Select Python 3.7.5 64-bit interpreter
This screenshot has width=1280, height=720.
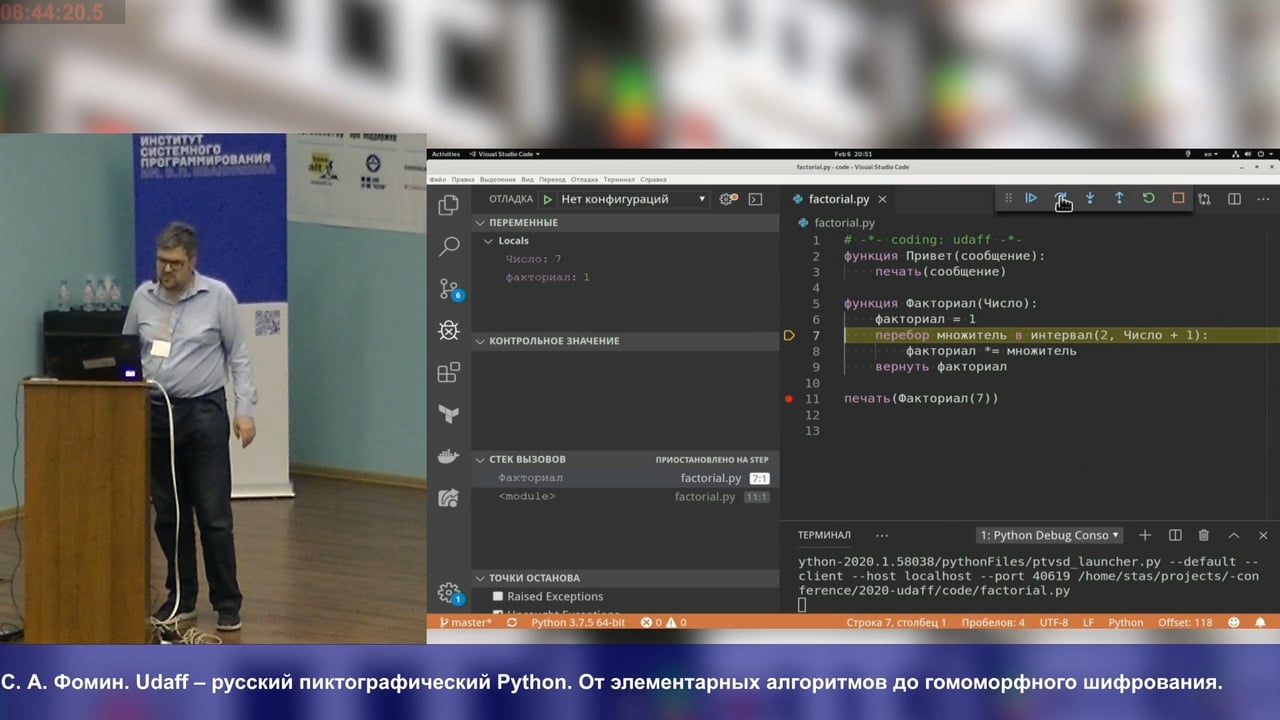click(578, 622)
